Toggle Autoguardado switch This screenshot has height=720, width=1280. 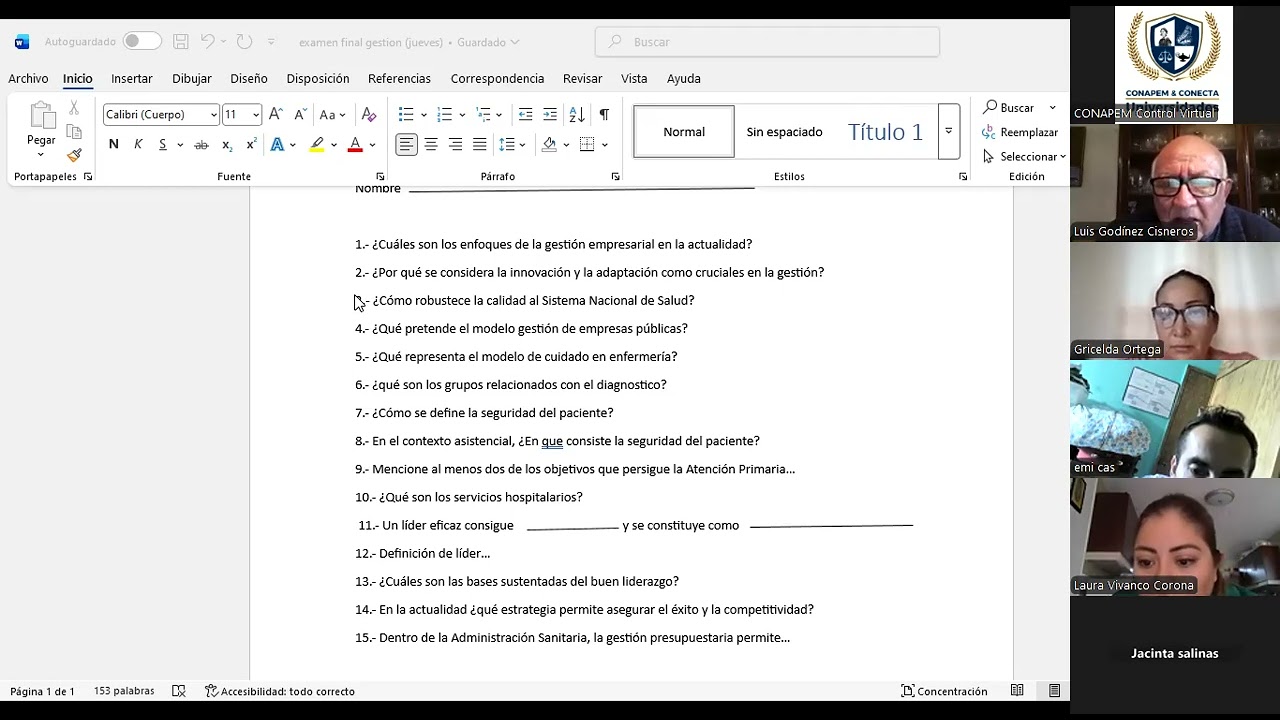coord(142,41)
